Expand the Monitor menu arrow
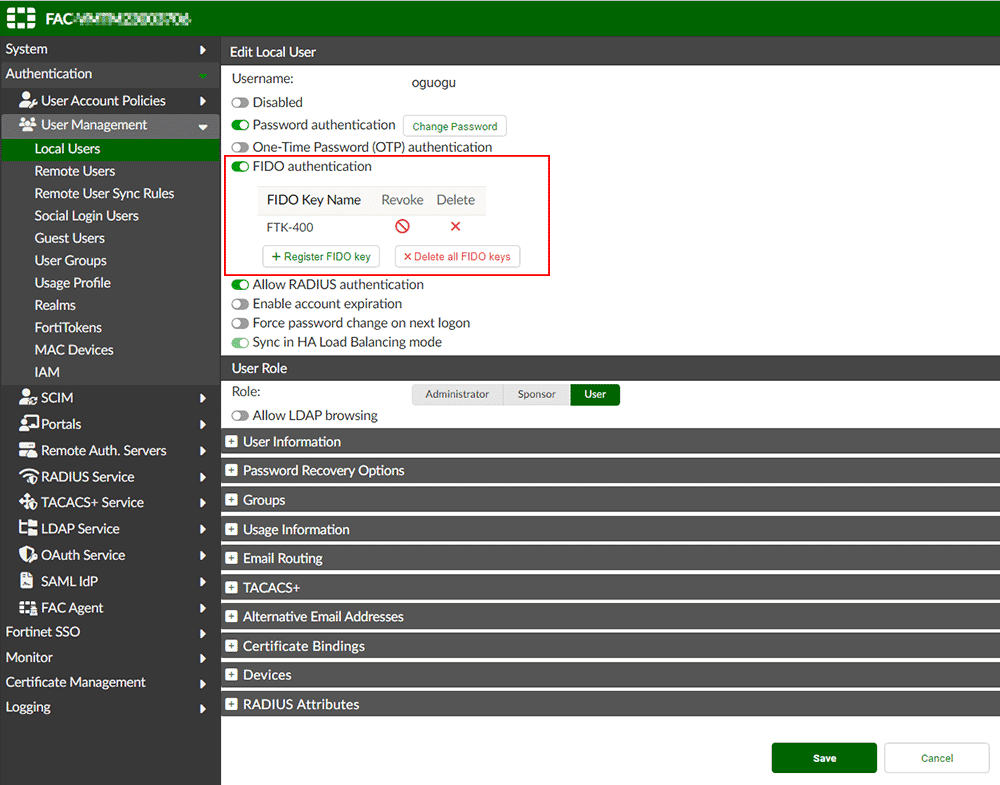The height and width of the screenshot is (785, 1000). (x=202, y=658)
